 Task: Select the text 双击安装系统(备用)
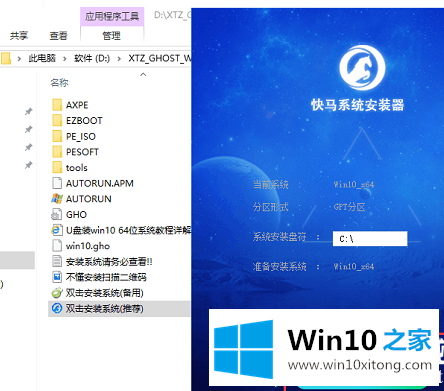104,293
